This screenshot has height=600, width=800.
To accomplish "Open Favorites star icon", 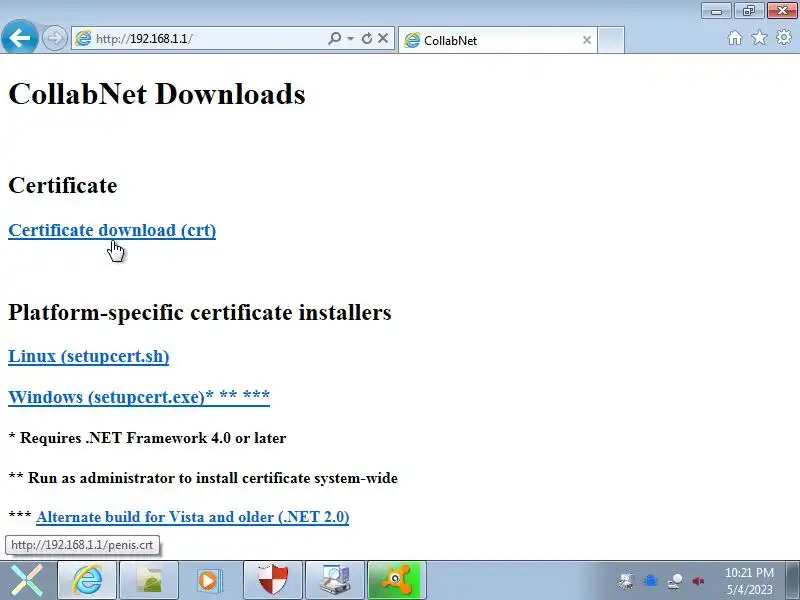I will [759, 38].
